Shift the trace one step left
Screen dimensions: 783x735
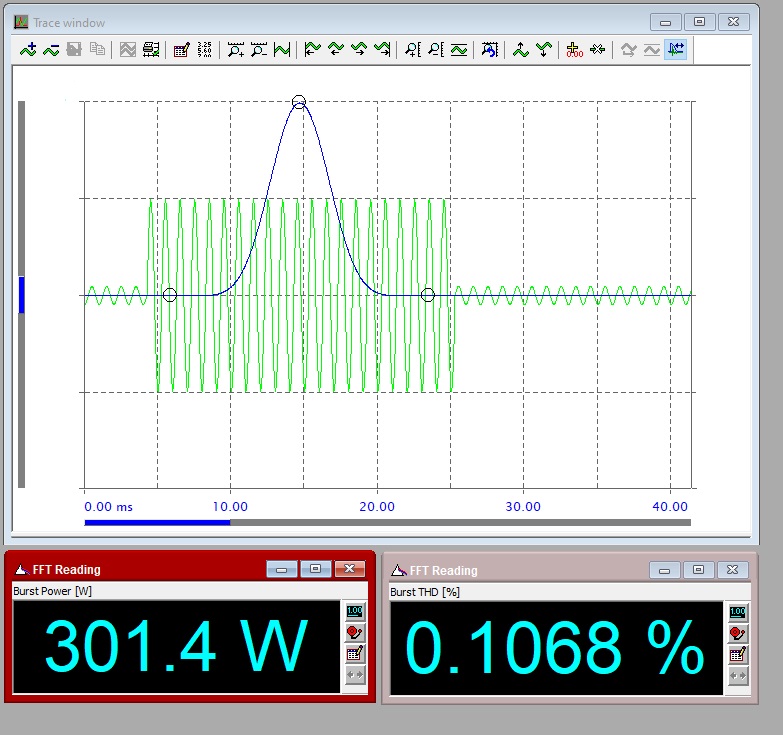336,49
